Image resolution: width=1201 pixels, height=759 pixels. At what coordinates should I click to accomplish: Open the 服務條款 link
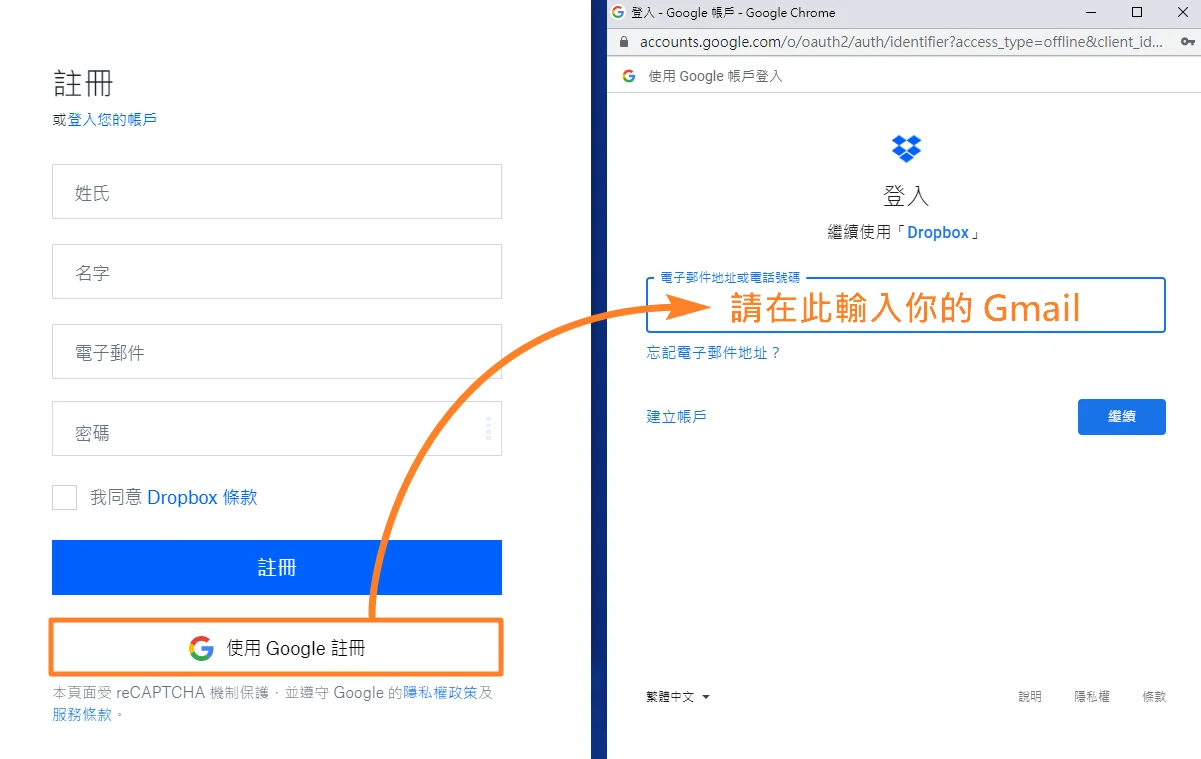tap(82, 715)
